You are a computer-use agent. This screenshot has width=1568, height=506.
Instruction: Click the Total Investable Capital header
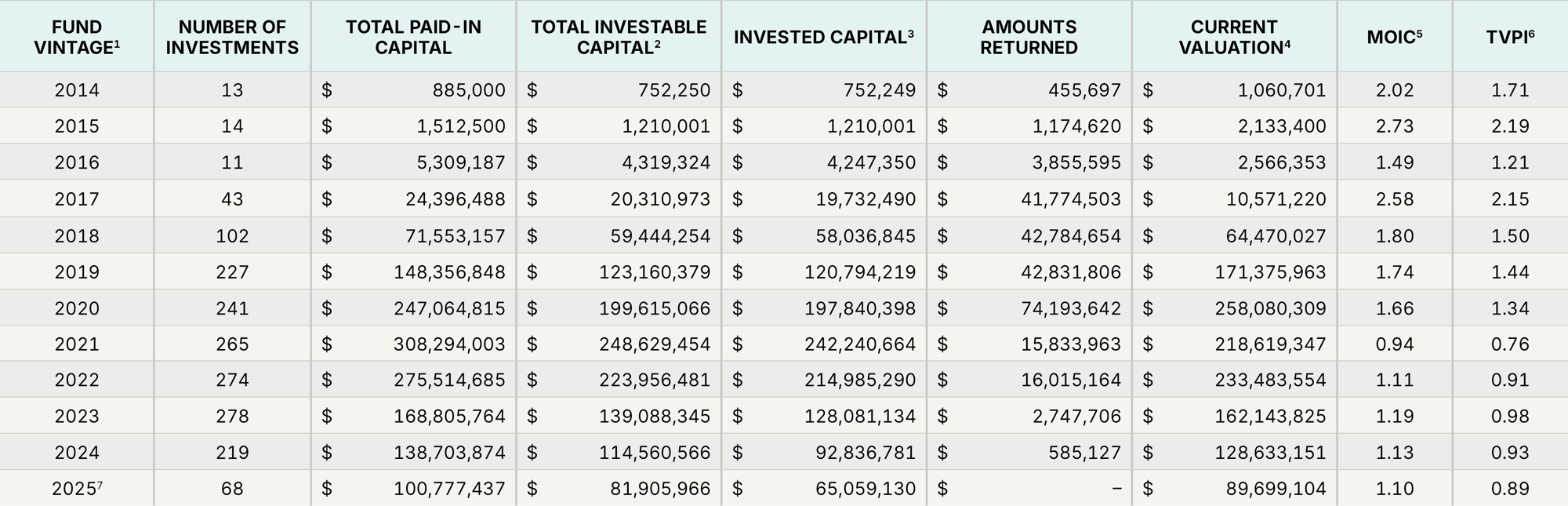[619, 37]
